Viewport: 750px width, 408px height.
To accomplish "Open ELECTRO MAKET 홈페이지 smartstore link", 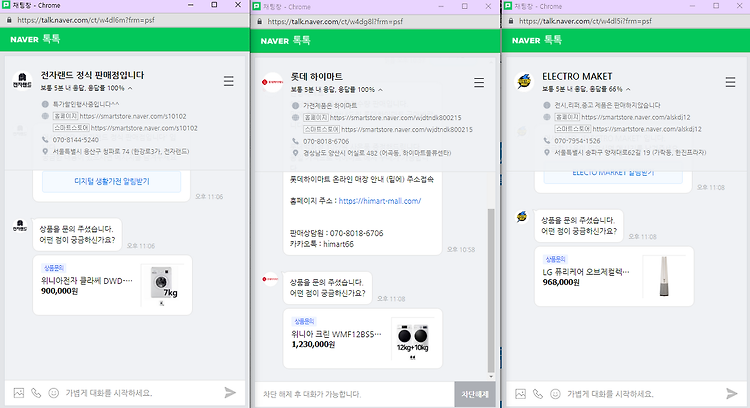I will pos(636,117).
